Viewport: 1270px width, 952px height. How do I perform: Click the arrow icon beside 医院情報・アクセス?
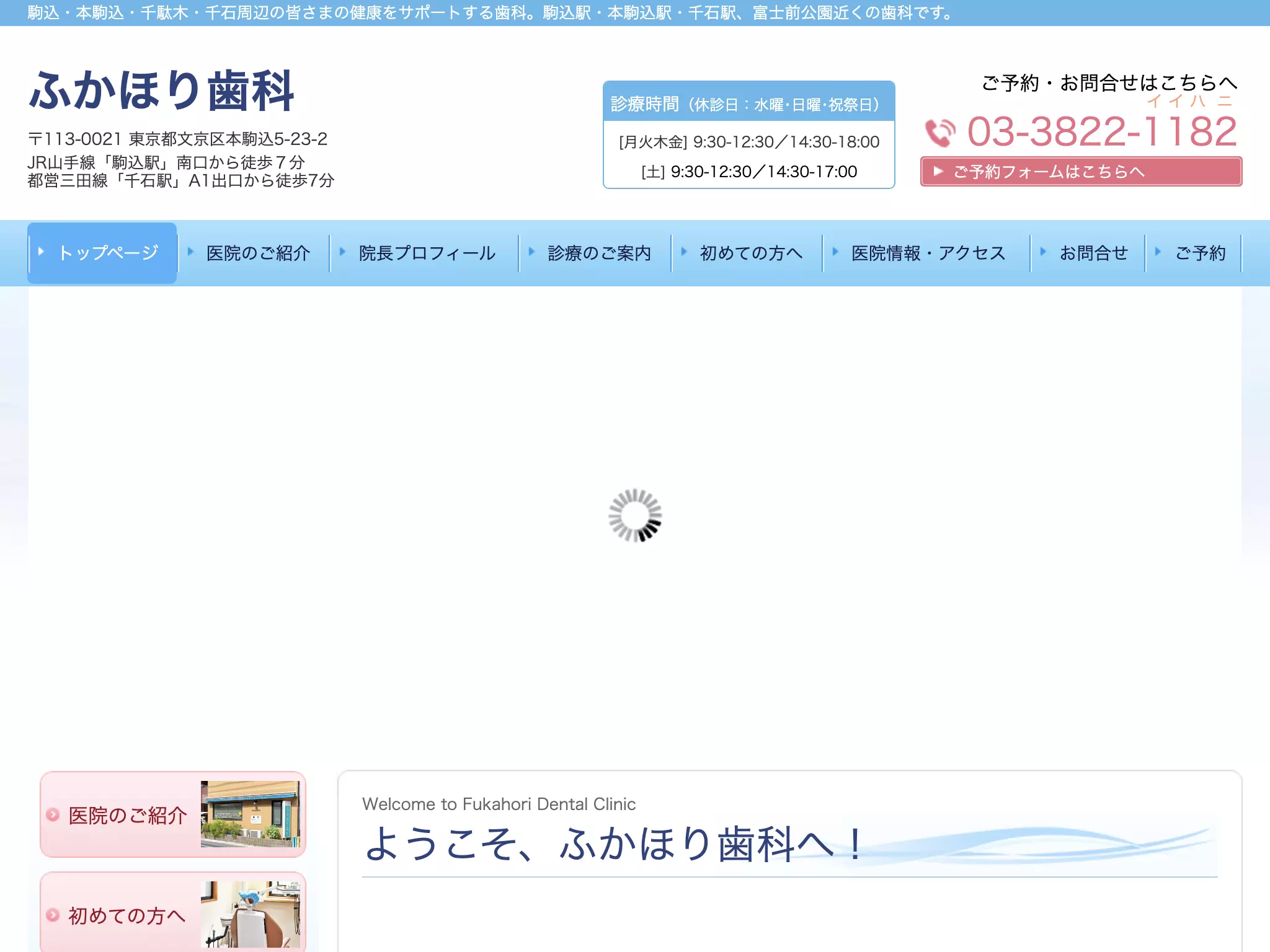point(835,252)
